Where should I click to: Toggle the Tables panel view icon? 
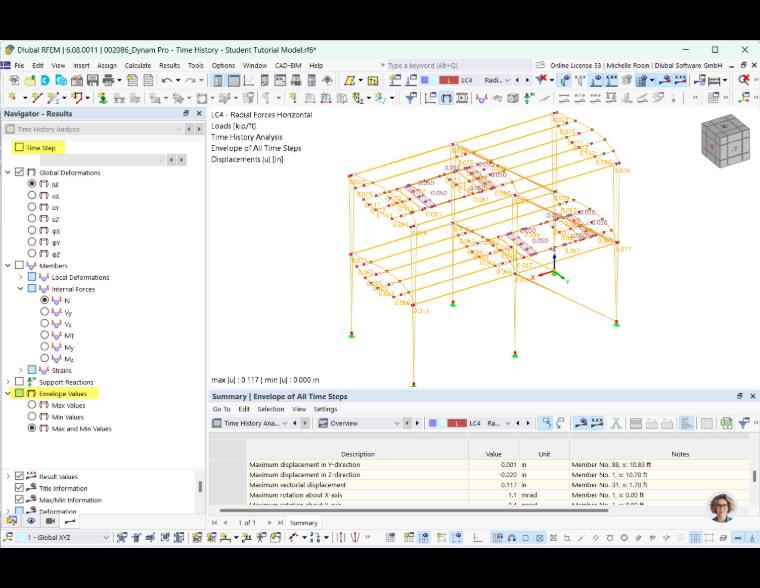(234, 80)
